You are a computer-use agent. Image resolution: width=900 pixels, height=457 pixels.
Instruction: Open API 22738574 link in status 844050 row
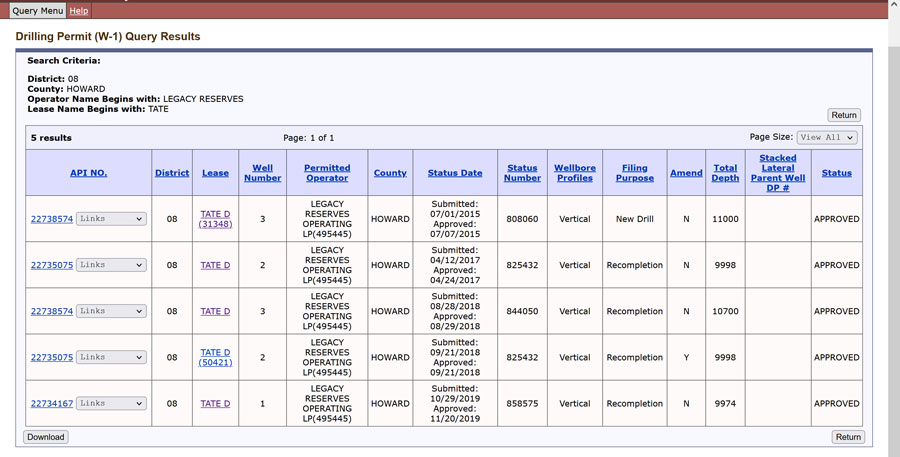(x=52, y=311)
